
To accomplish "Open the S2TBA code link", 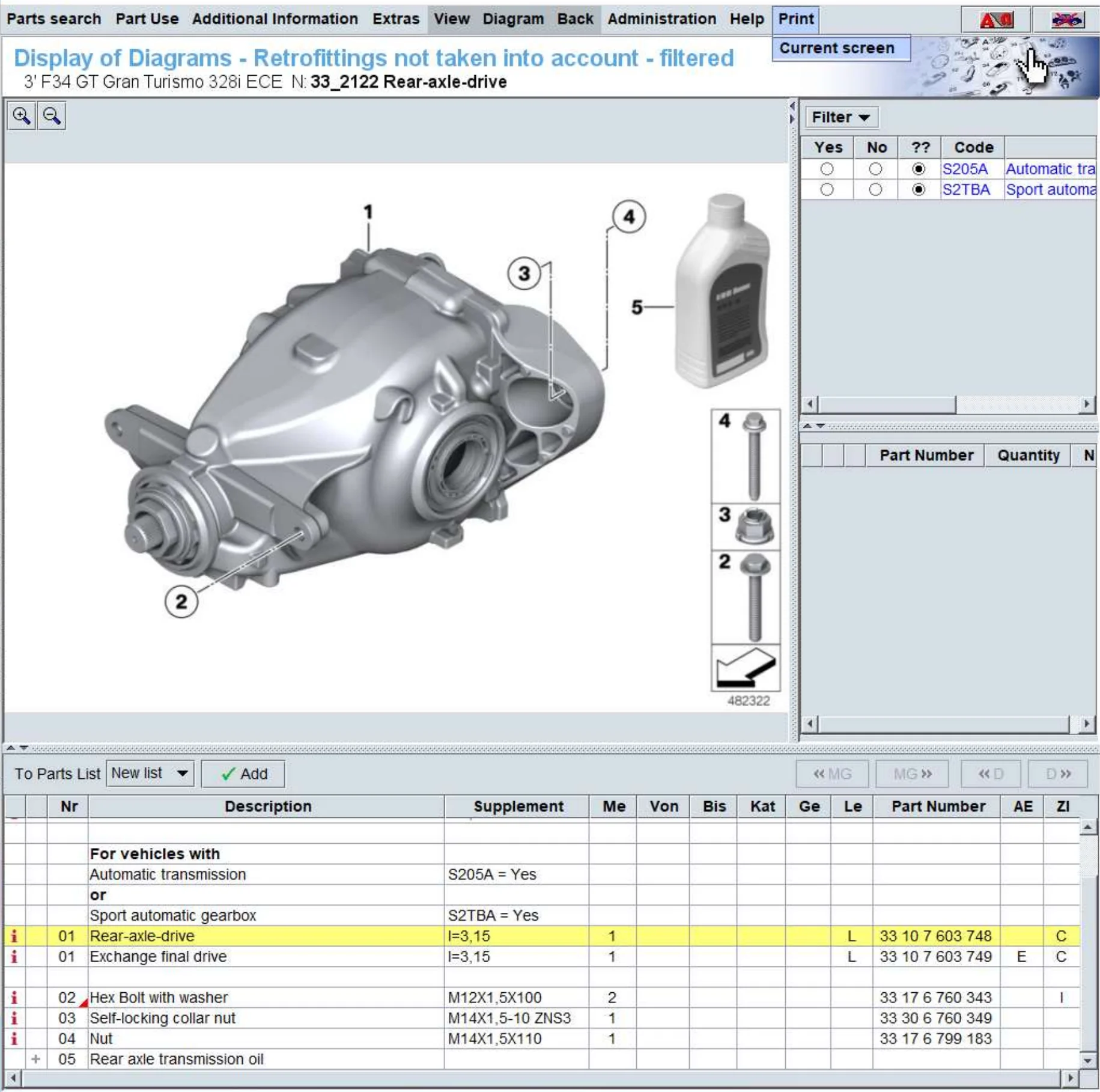I will click(965, 190).
